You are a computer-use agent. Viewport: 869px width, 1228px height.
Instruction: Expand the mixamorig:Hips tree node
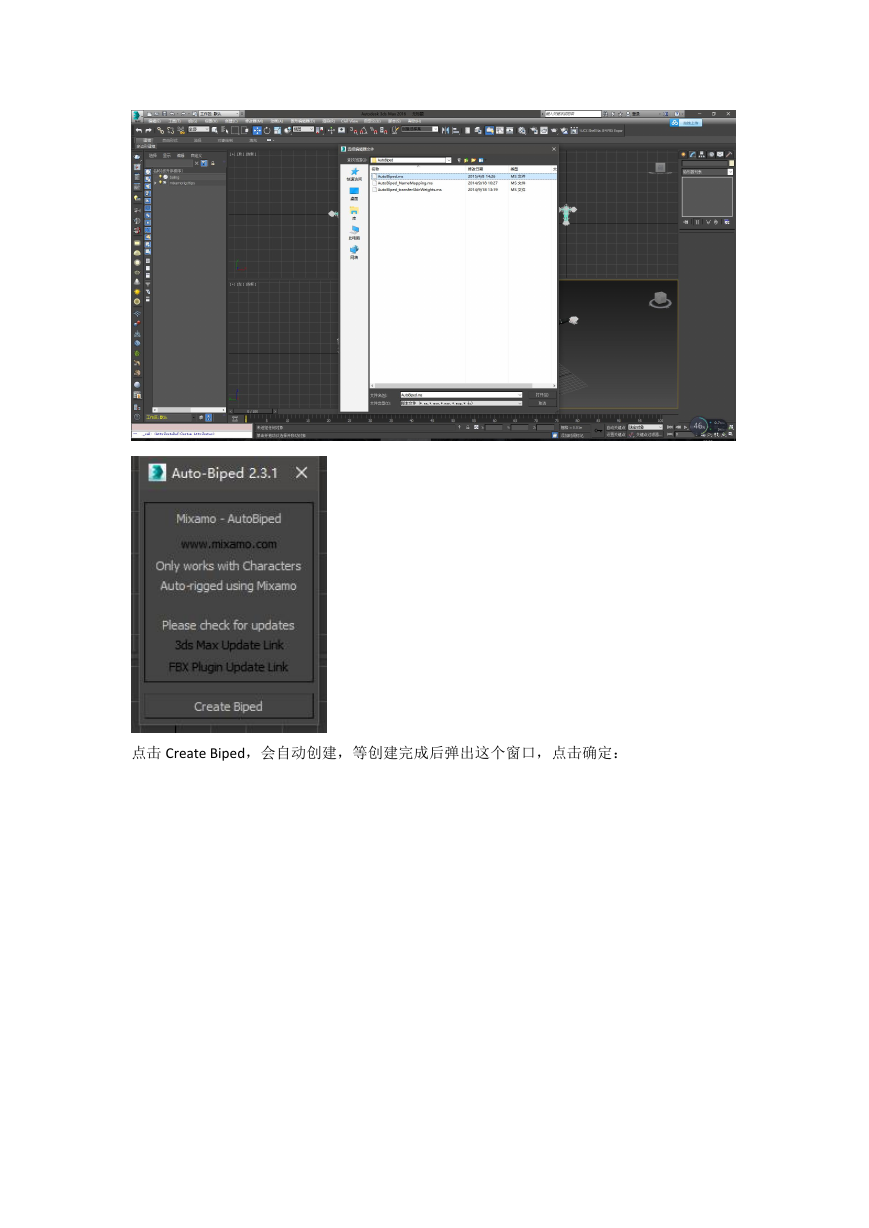[x=155, y=183]
